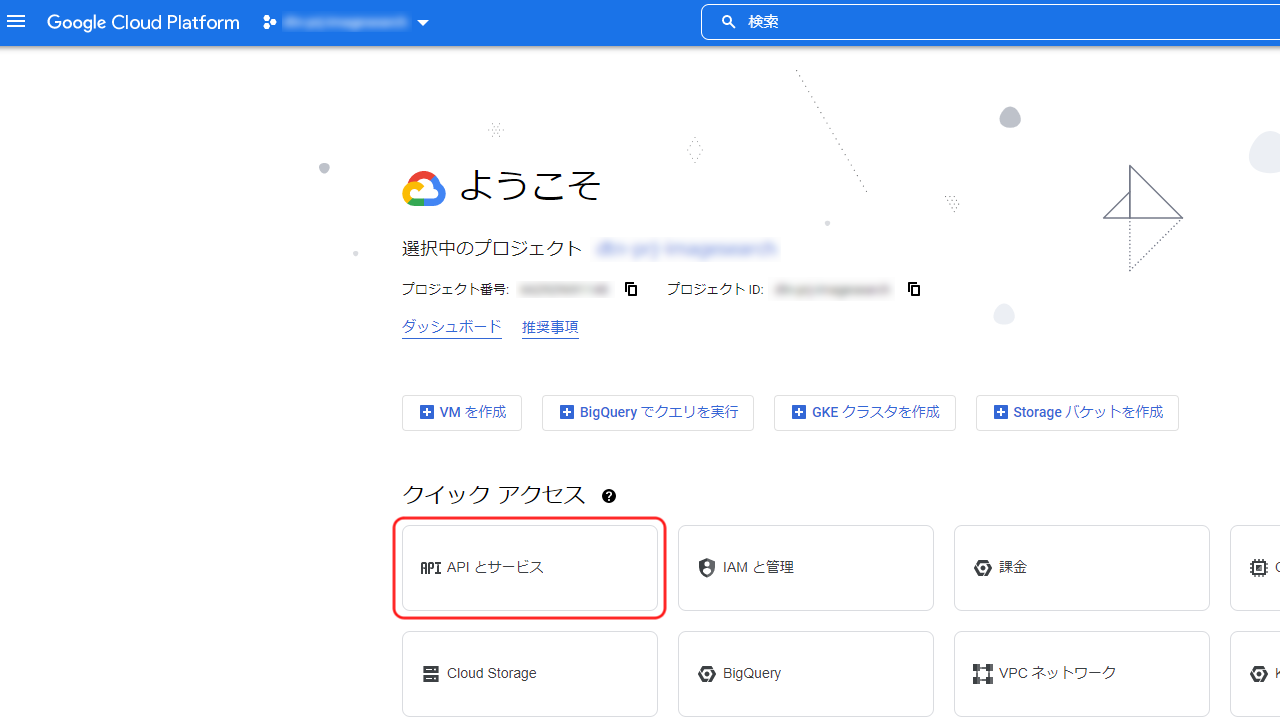The image size is (1280, 720).
Task: Open the VPC ネットワーク card
Action: click(1081, 673)
